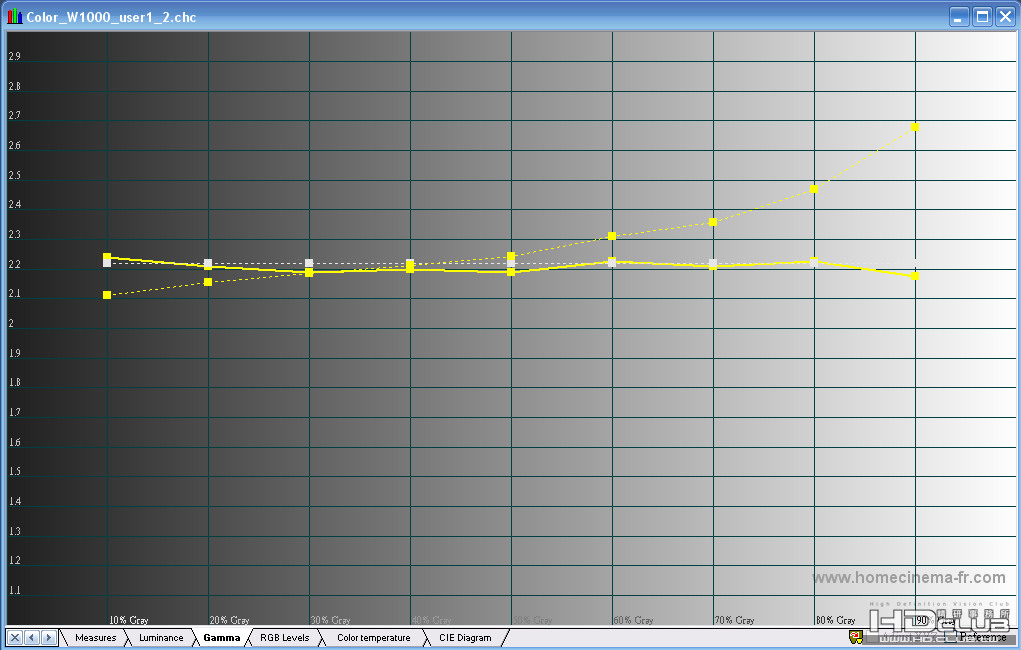Click the previous tab left arrow button

[31, 638]
